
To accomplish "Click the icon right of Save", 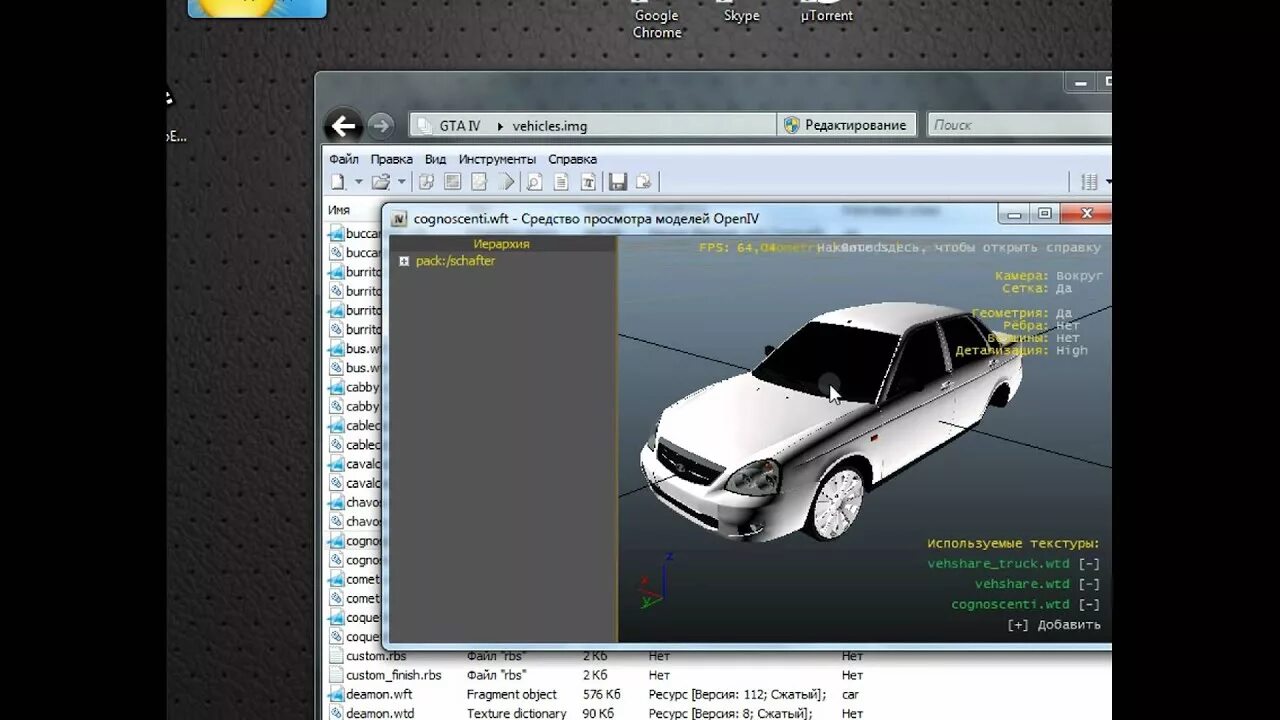I will coord(643,182).
